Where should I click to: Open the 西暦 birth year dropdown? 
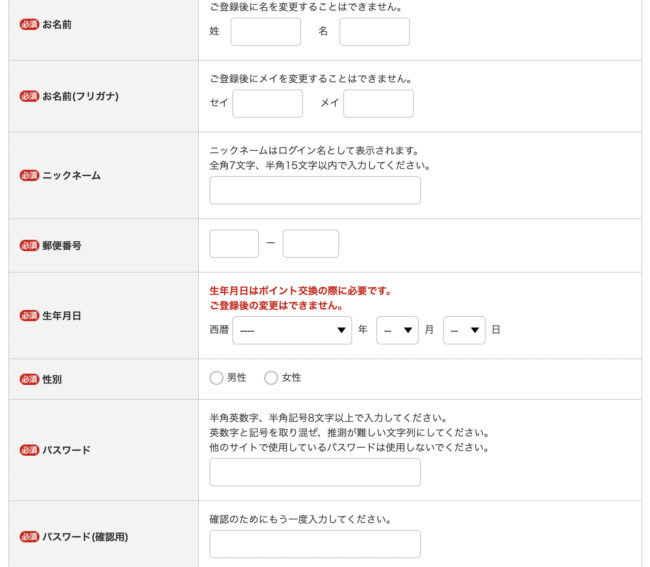tap(292, 330)
